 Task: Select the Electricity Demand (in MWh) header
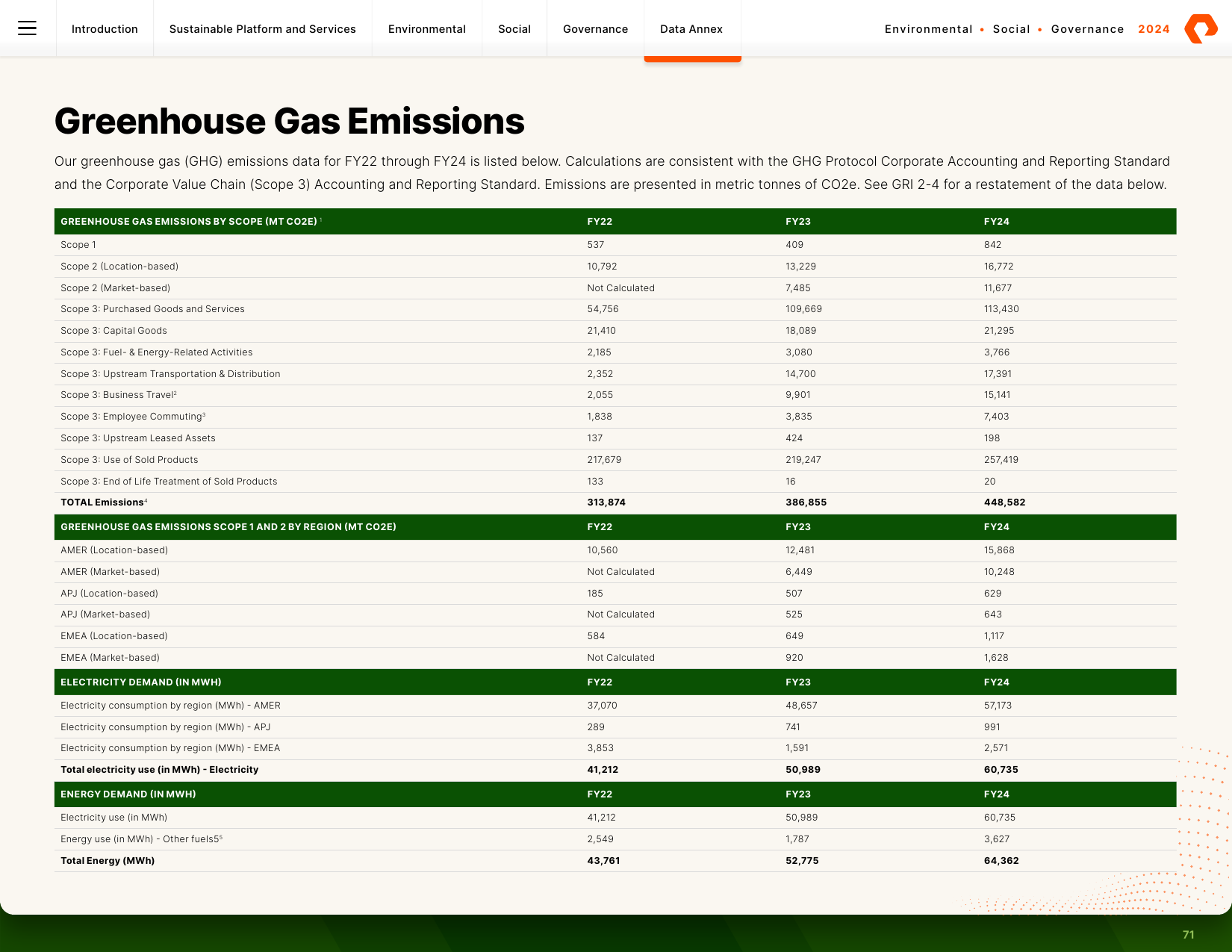[141, 682]
